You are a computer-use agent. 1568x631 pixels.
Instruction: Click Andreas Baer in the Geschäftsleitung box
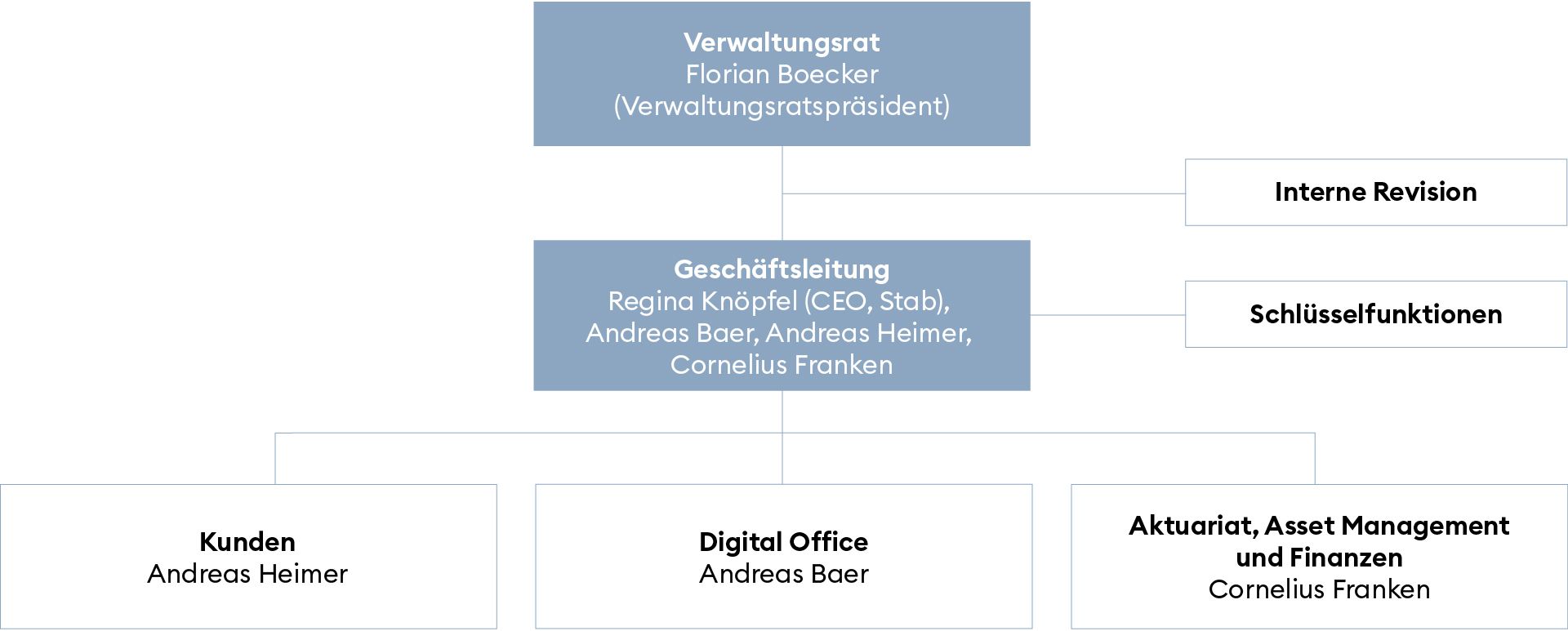[671, 333]
